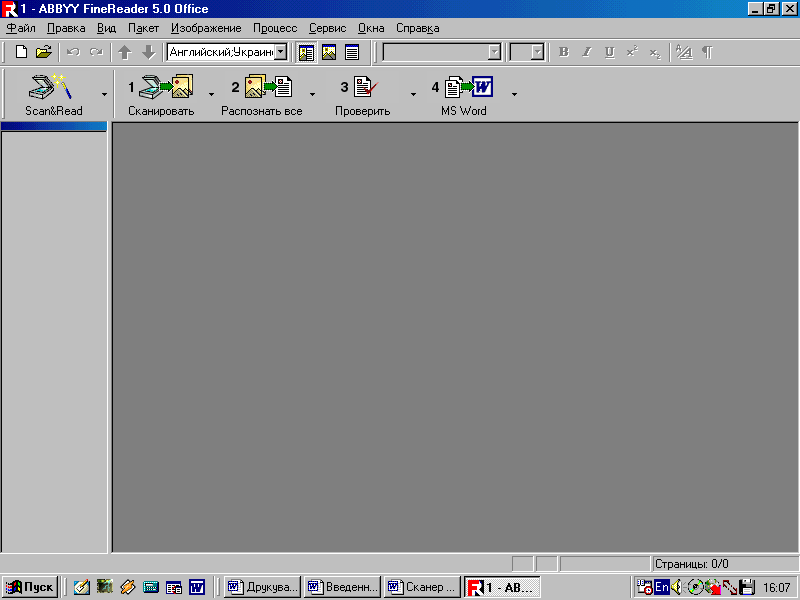Expand the Сканировать dropdown arrow
800x600 pixels.
[x=211, y=94]
